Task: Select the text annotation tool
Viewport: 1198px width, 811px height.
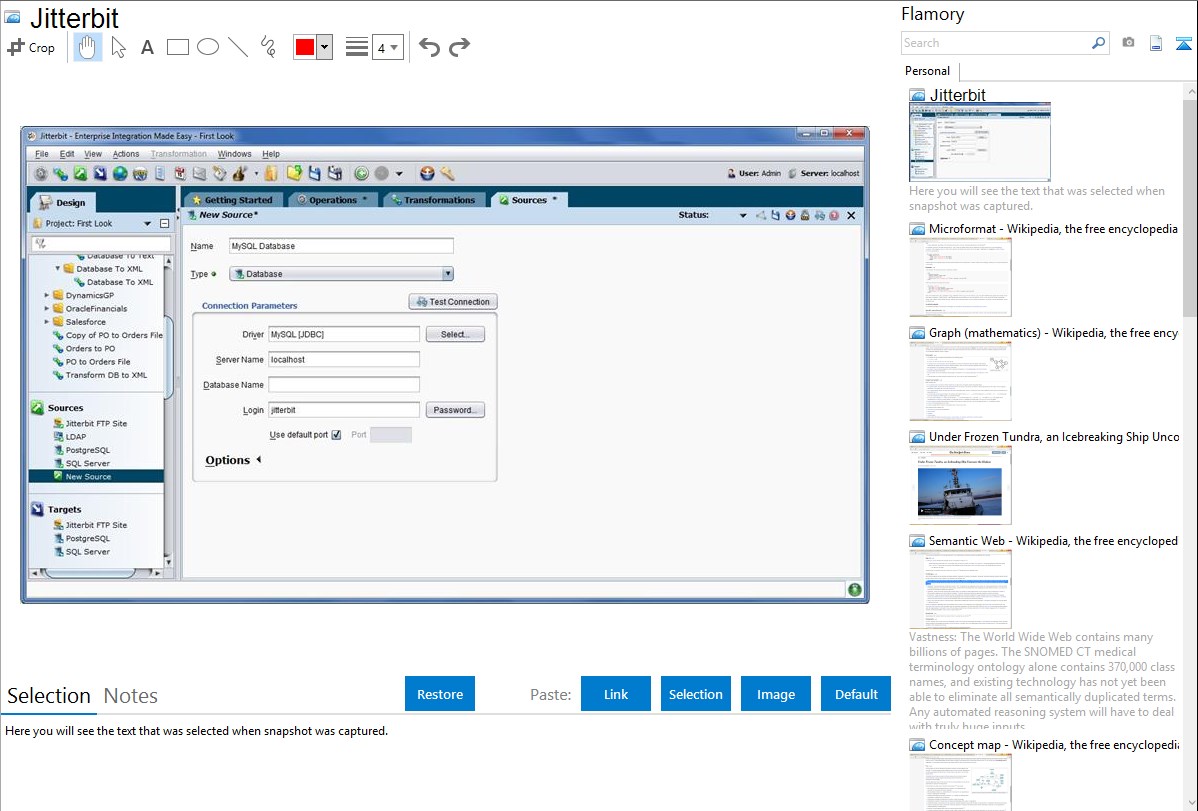Action: click(x=147, y=47)
